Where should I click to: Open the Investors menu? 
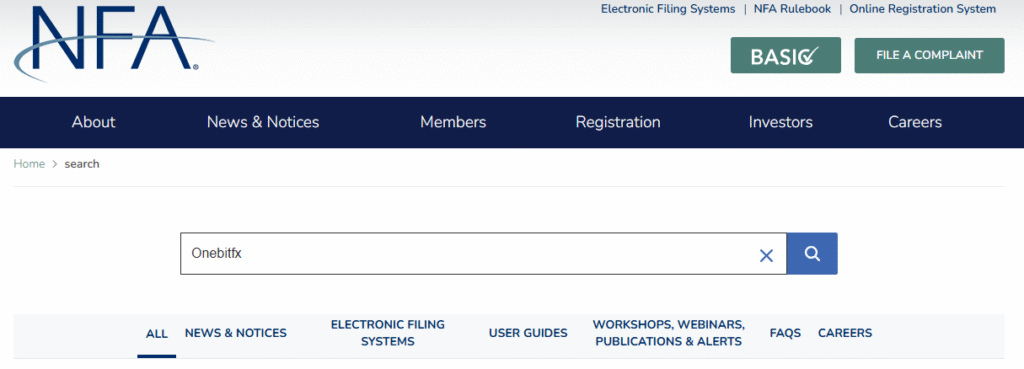tap(780, 122)
